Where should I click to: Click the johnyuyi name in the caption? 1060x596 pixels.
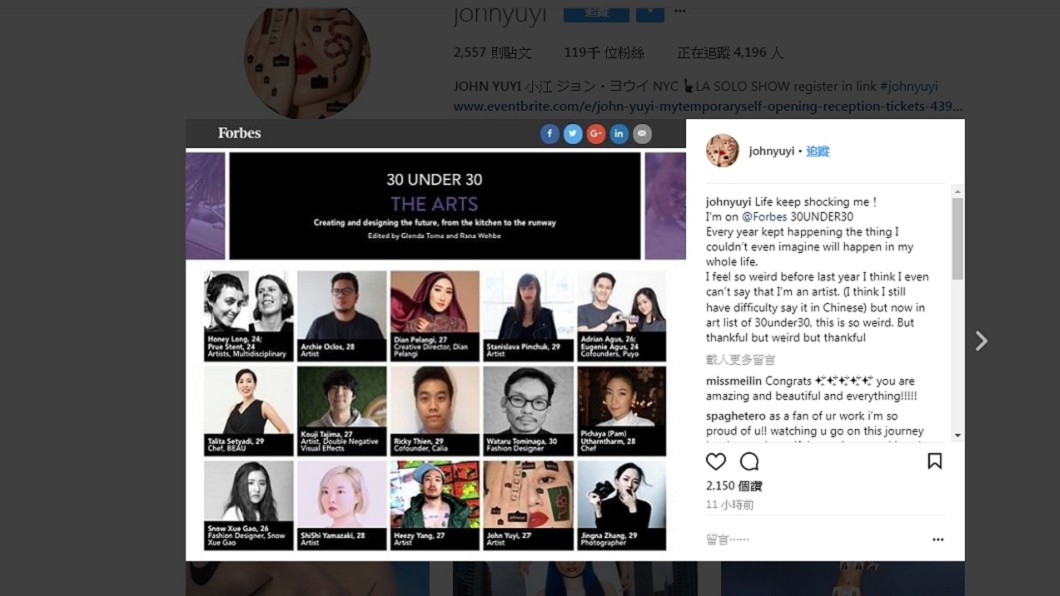click(729, 202)
